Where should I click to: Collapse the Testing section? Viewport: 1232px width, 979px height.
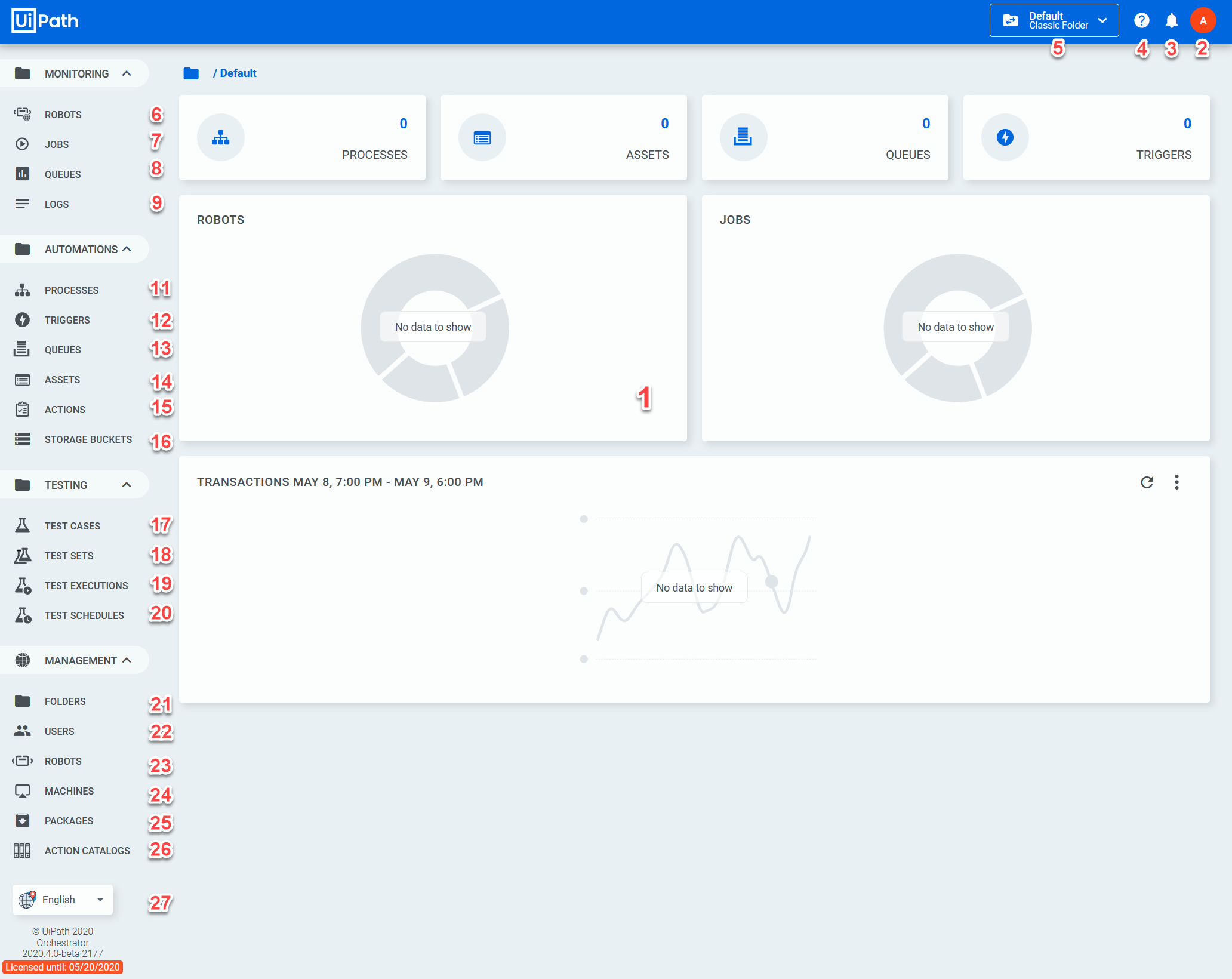[x=127, y=485]
